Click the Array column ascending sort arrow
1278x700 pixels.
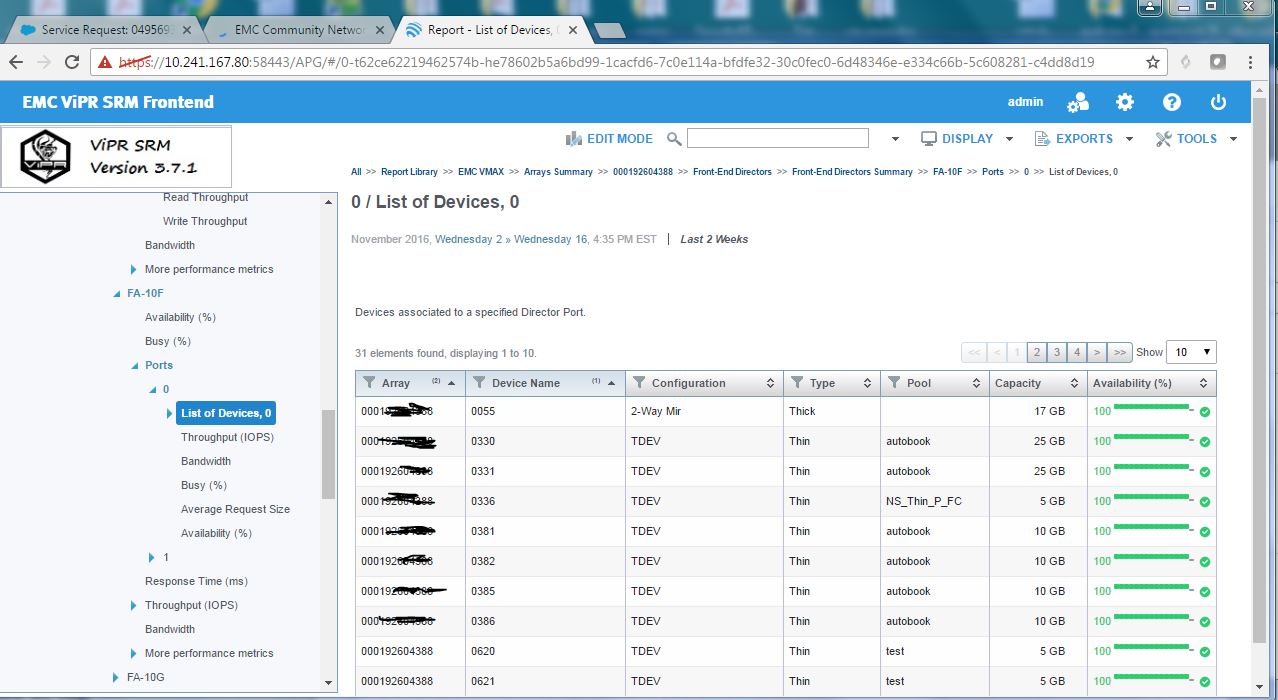[452, 384]
